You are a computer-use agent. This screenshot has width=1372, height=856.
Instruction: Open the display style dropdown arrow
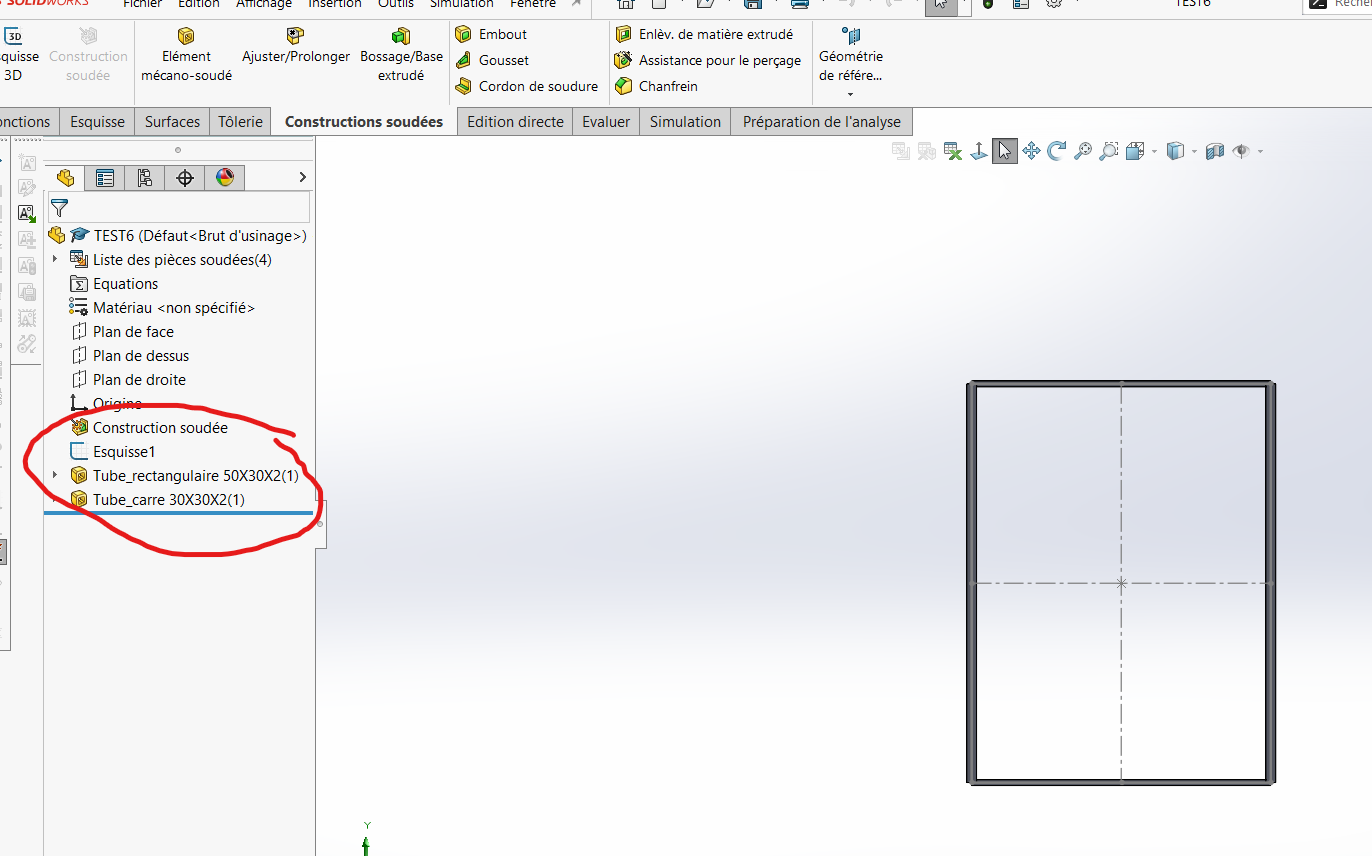[x=1193, y=152]
